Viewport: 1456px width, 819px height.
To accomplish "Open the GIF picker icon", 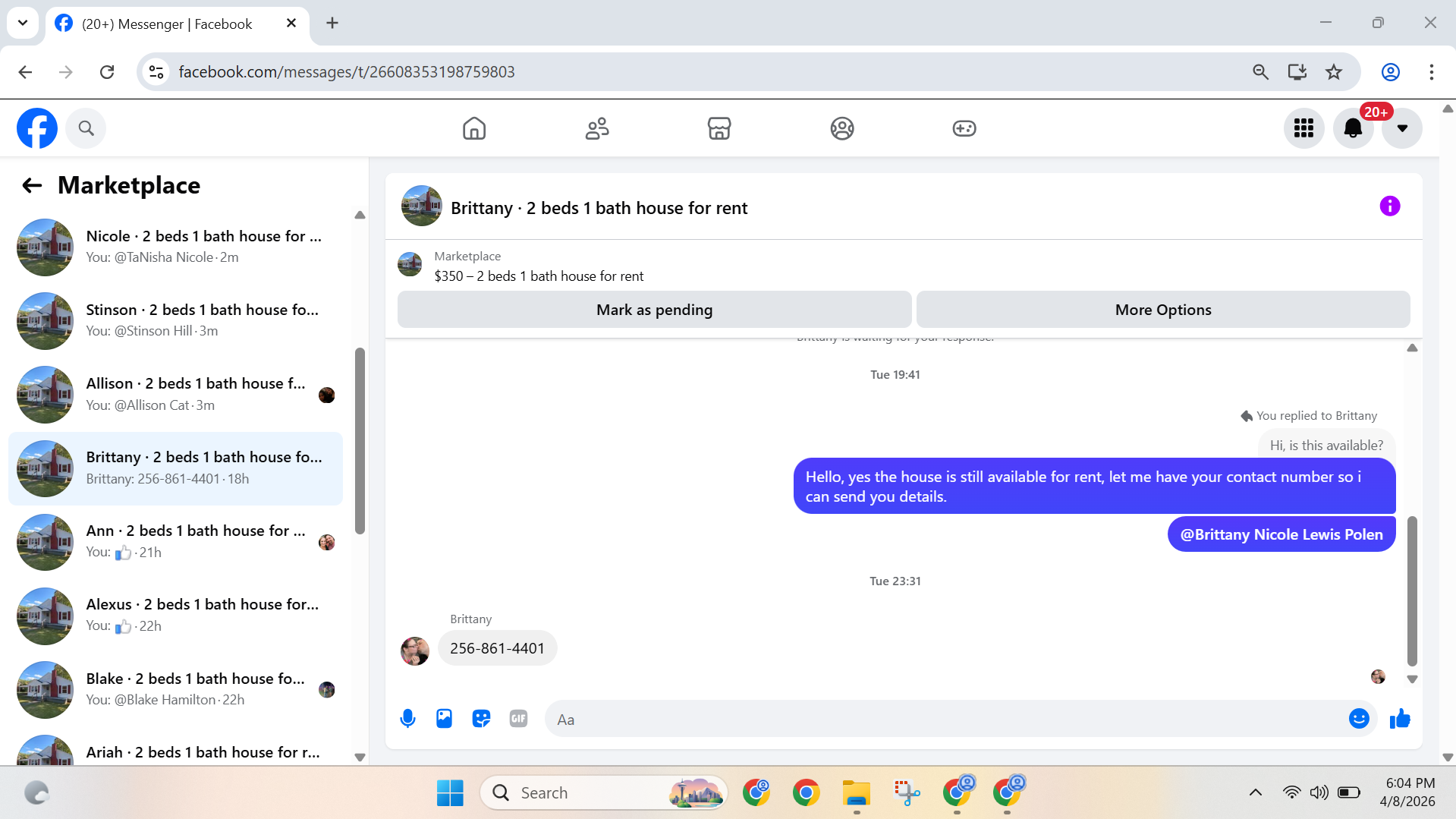I will tap(518, 718).
